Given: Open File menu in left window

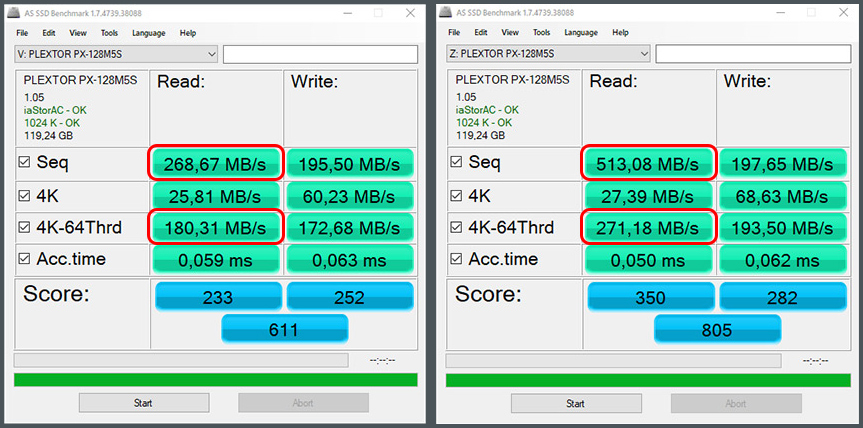Looking at the screenshot, I should [22, 33].
